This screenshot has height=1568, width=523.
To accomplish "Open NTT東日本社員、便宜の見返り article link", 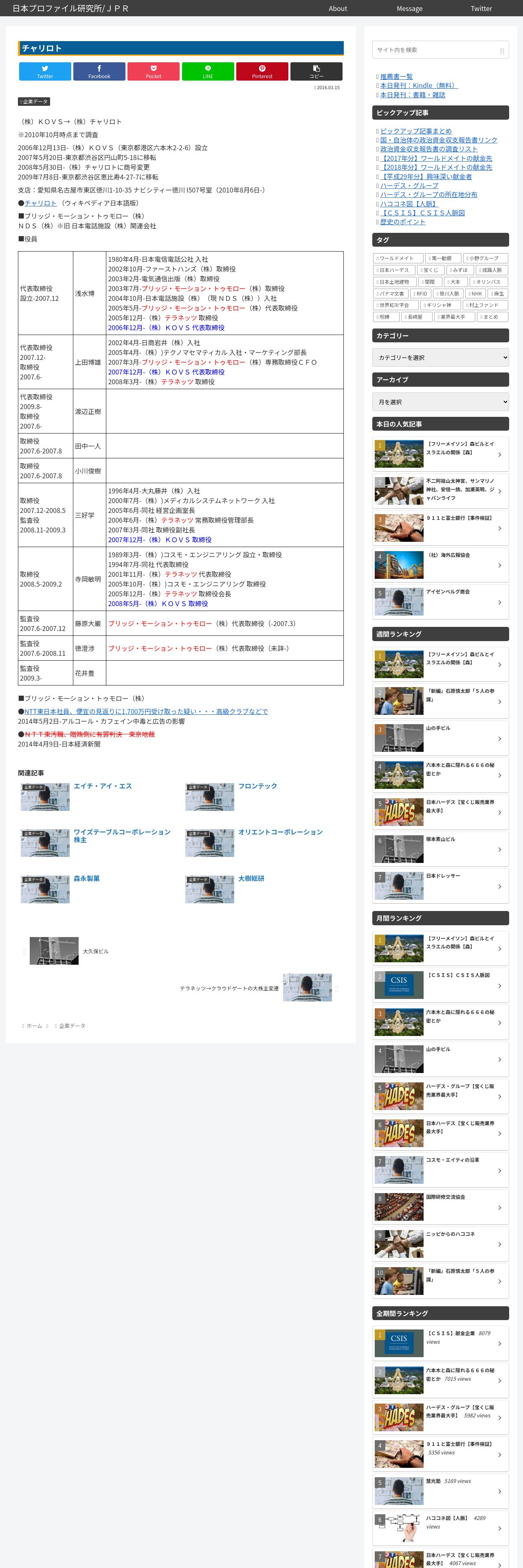I will click(146, 712).
